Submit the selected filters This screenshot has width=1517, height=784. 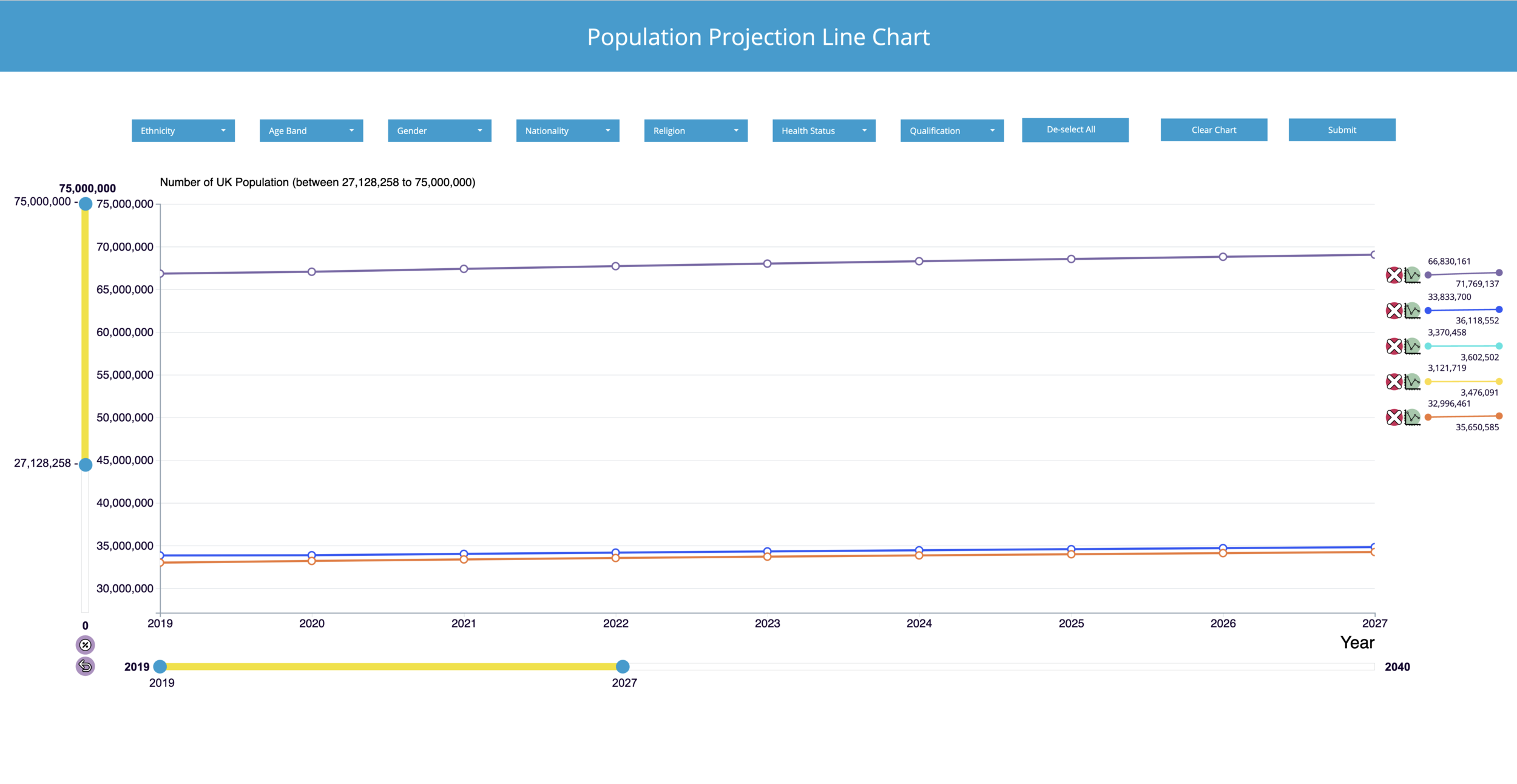[x=1342, y=130]
